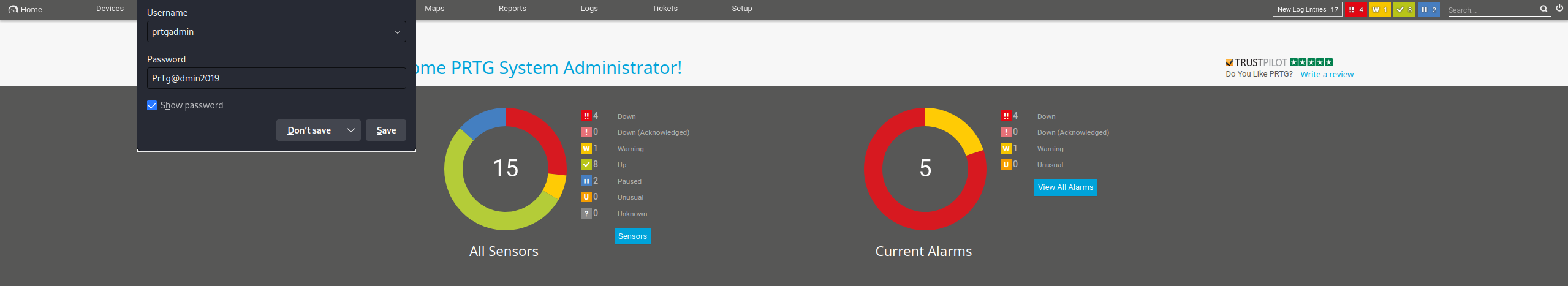Expand the Username dropdown arrow
The width and height of the screenshot is (1568, 286).
[x=397, y=32]
